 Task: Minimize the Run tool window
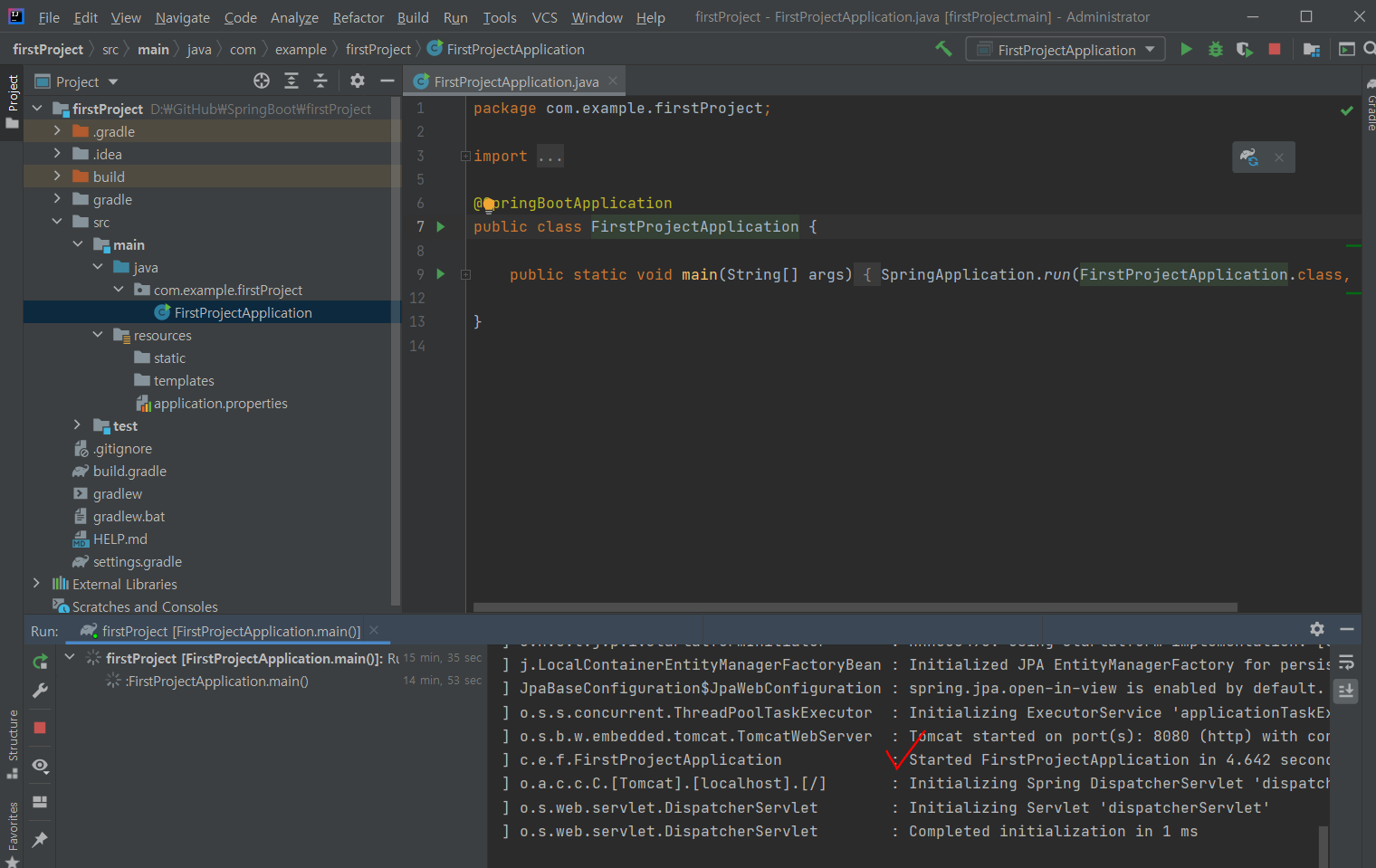tap(1347, 629)
